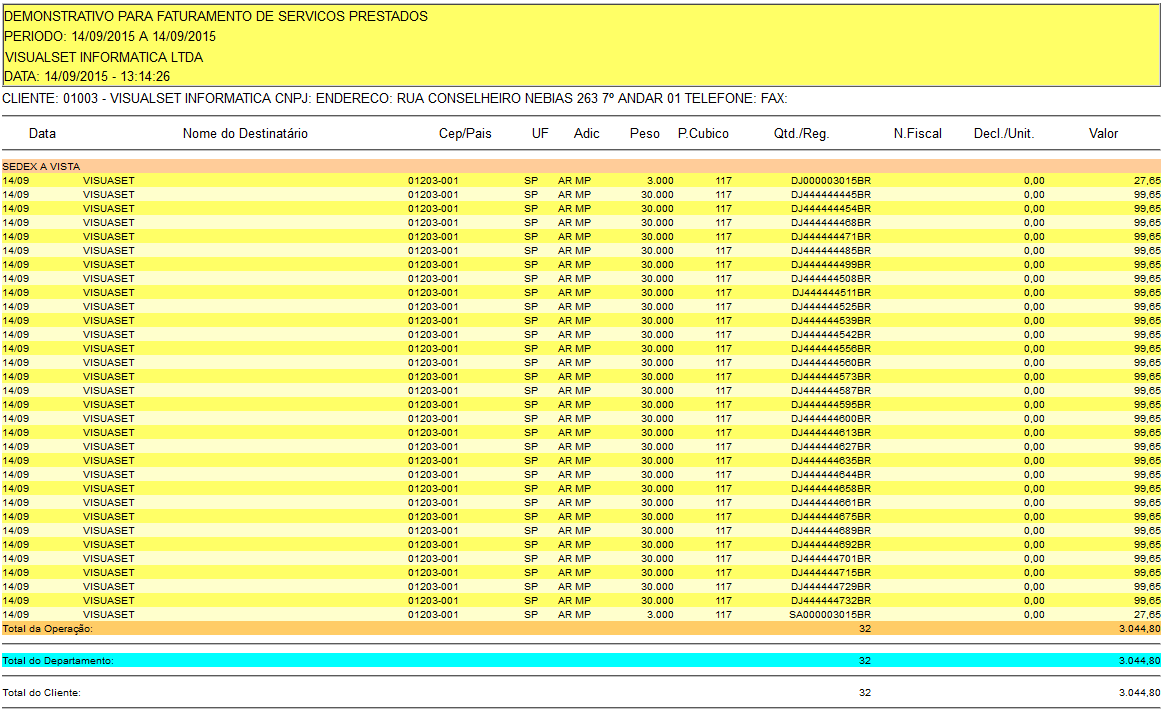Select the 3.044,80 value in Total da Operação row
1163x710 pixels.
pyautogui.click(x=1140, y=628)
